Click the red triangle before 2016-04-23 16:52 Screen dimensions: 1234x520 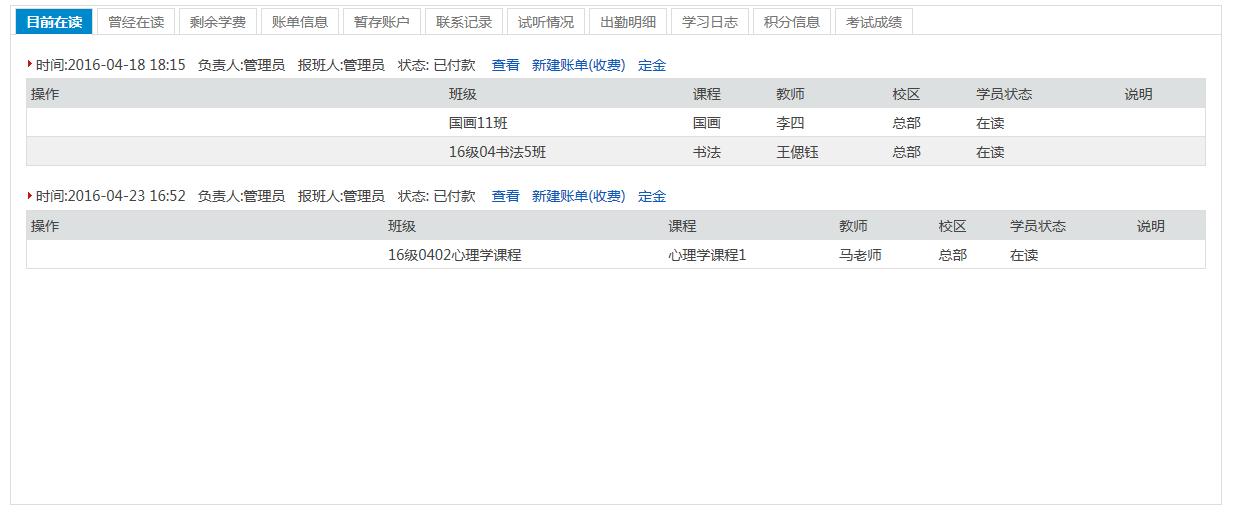30,195
